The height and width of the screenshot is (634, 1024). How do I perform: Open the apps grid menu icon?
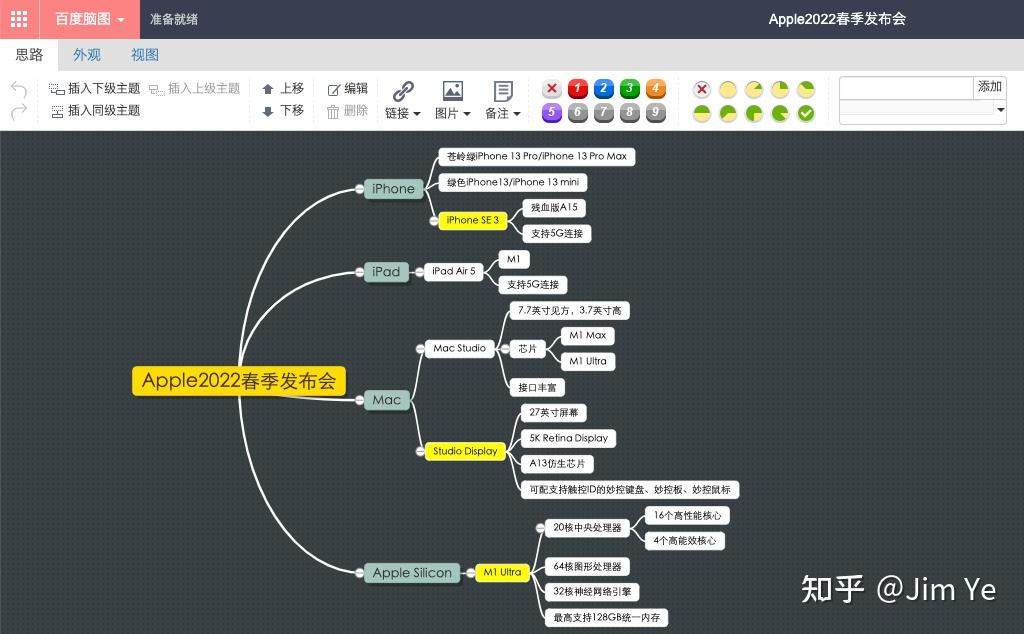click(x=19, y=19)
